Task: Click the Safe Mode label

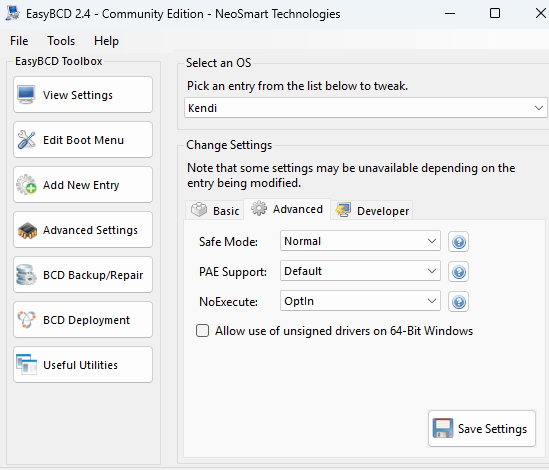Action: [228, 242]
